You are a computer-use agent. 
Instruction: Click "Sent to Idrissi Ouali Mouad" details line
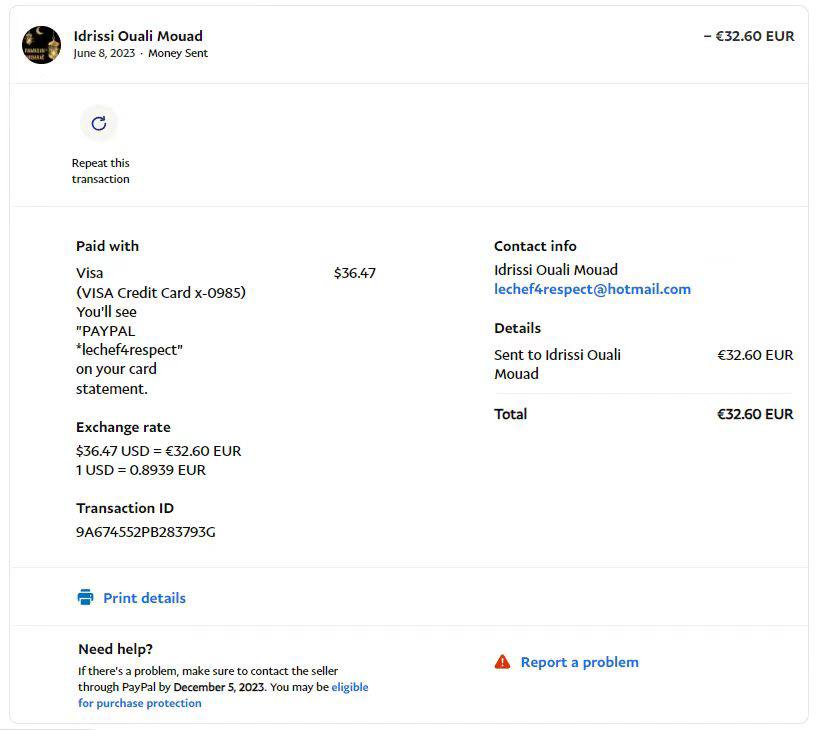pos(557,364)
